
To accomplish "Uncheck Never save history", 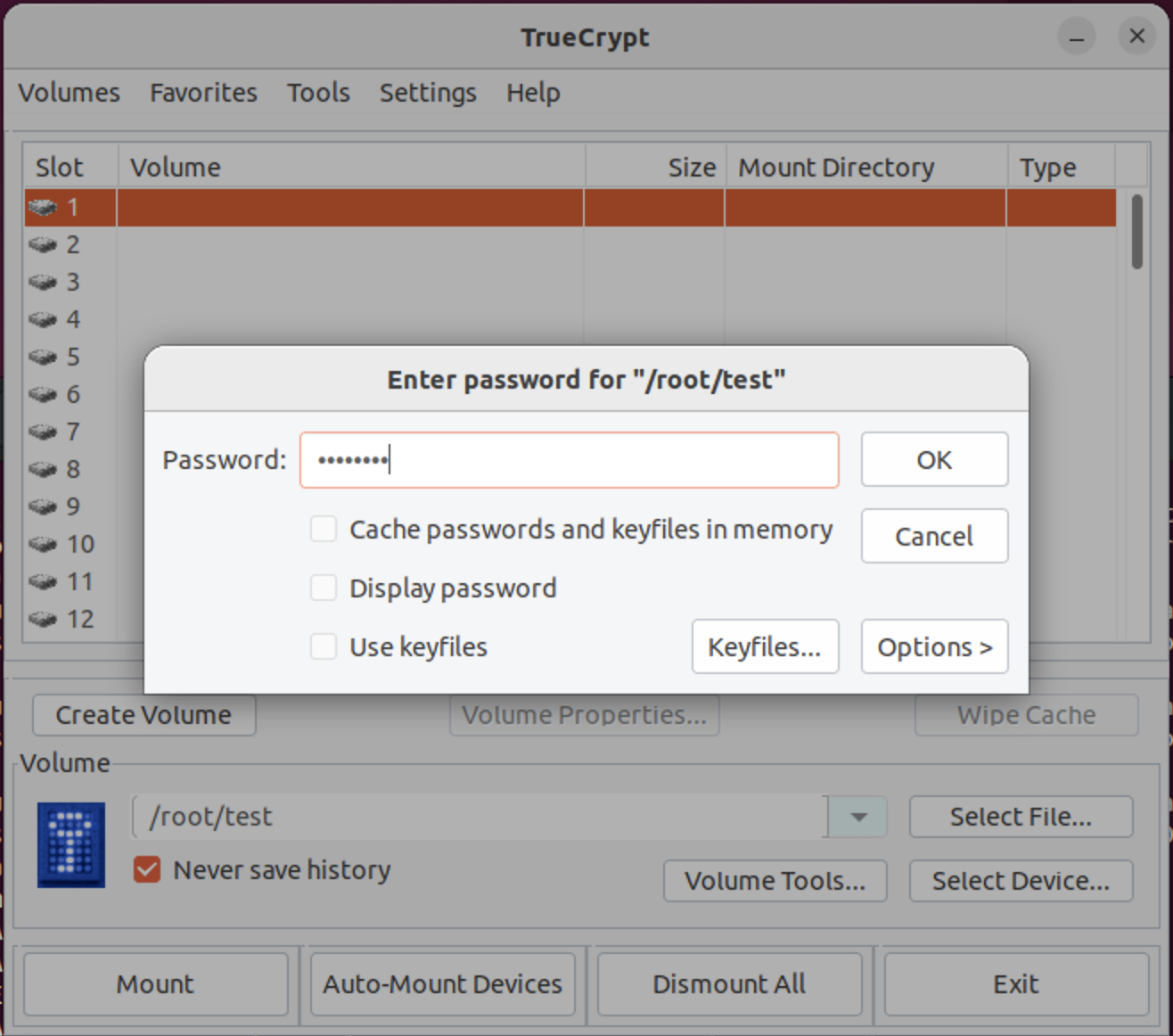I will click(x=147, y=869).
